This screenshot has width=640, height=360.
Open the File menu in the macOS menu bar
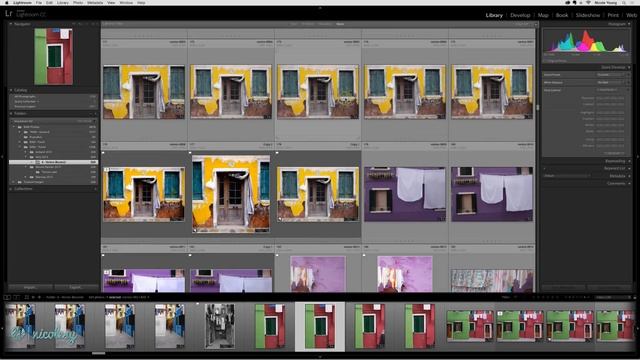click(x=39, y=2)
